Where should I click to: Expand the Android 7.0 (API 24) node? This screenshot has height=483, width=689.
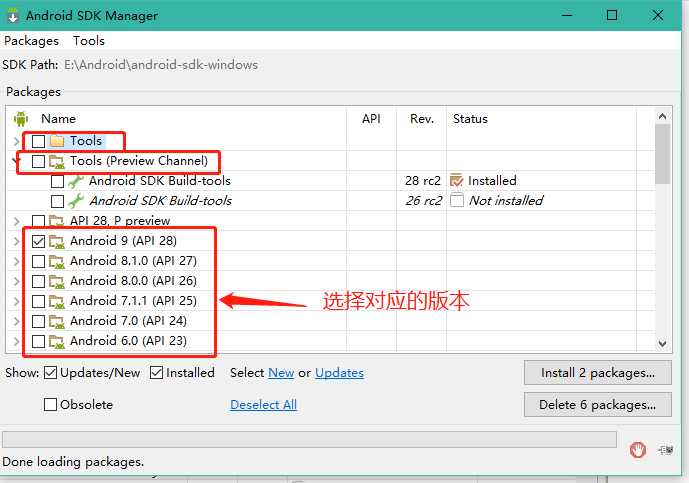pyautogui.click(x=17, y=321)
